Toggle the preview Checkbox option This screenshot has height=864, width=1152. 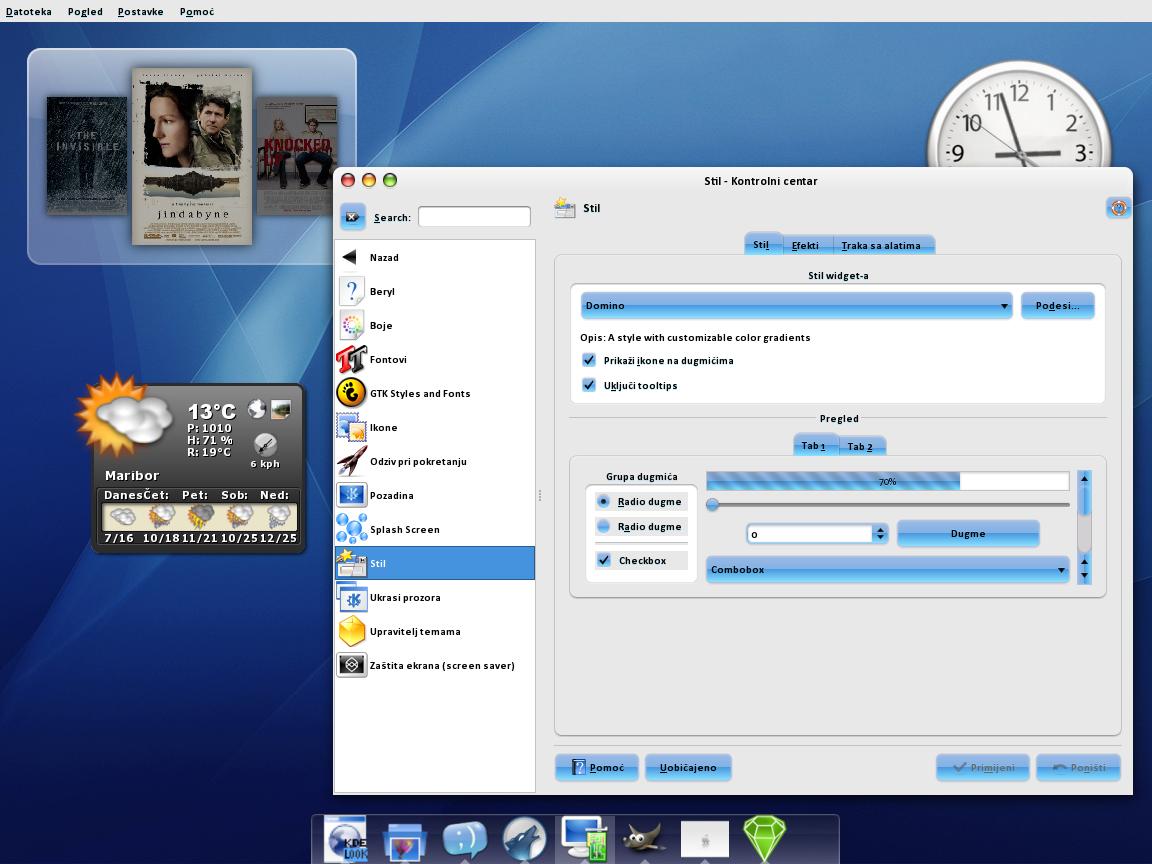(641, 561)
